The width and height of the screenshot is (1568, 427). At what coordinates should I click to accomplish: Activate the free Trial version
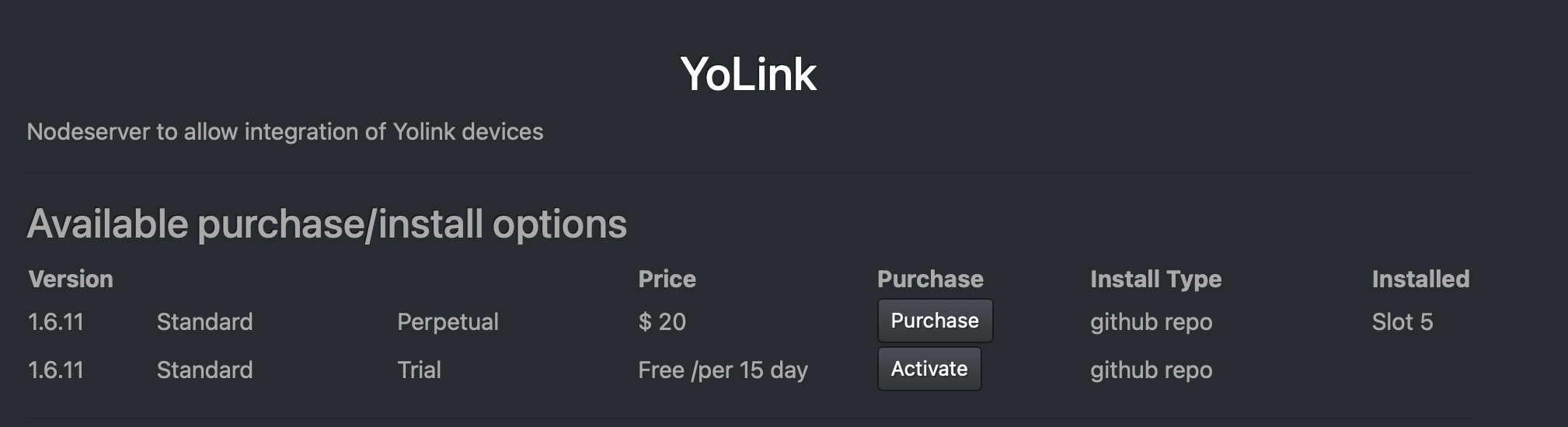tap(929, 369)
